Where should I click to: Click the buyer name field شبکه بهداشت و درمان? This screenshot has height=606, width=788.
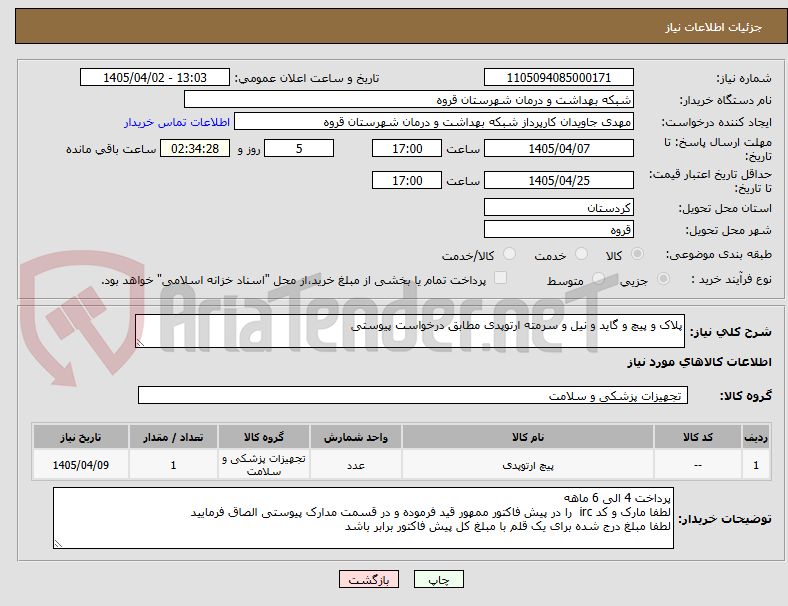[409, 99]
